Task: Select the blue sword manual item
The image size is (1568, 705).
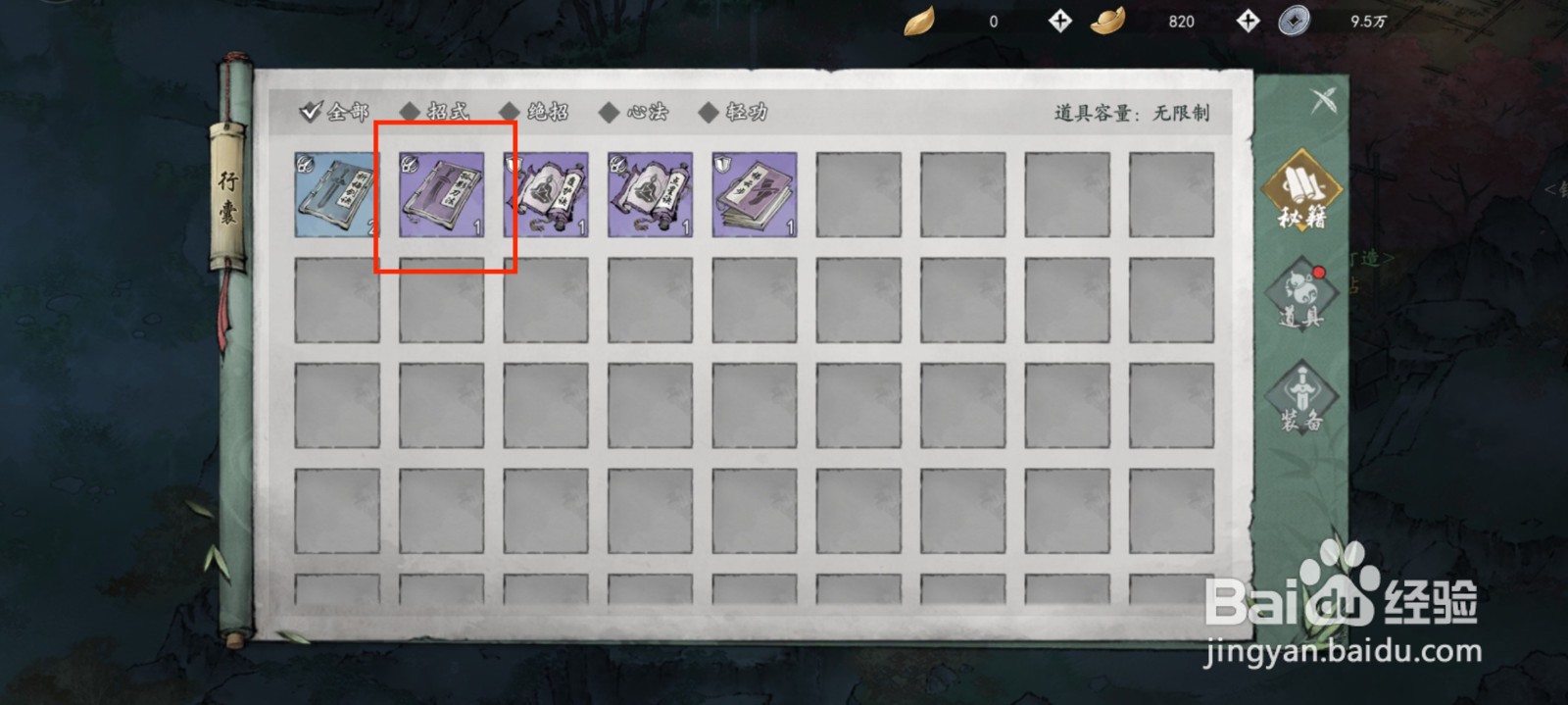Action: pos(336,194)
